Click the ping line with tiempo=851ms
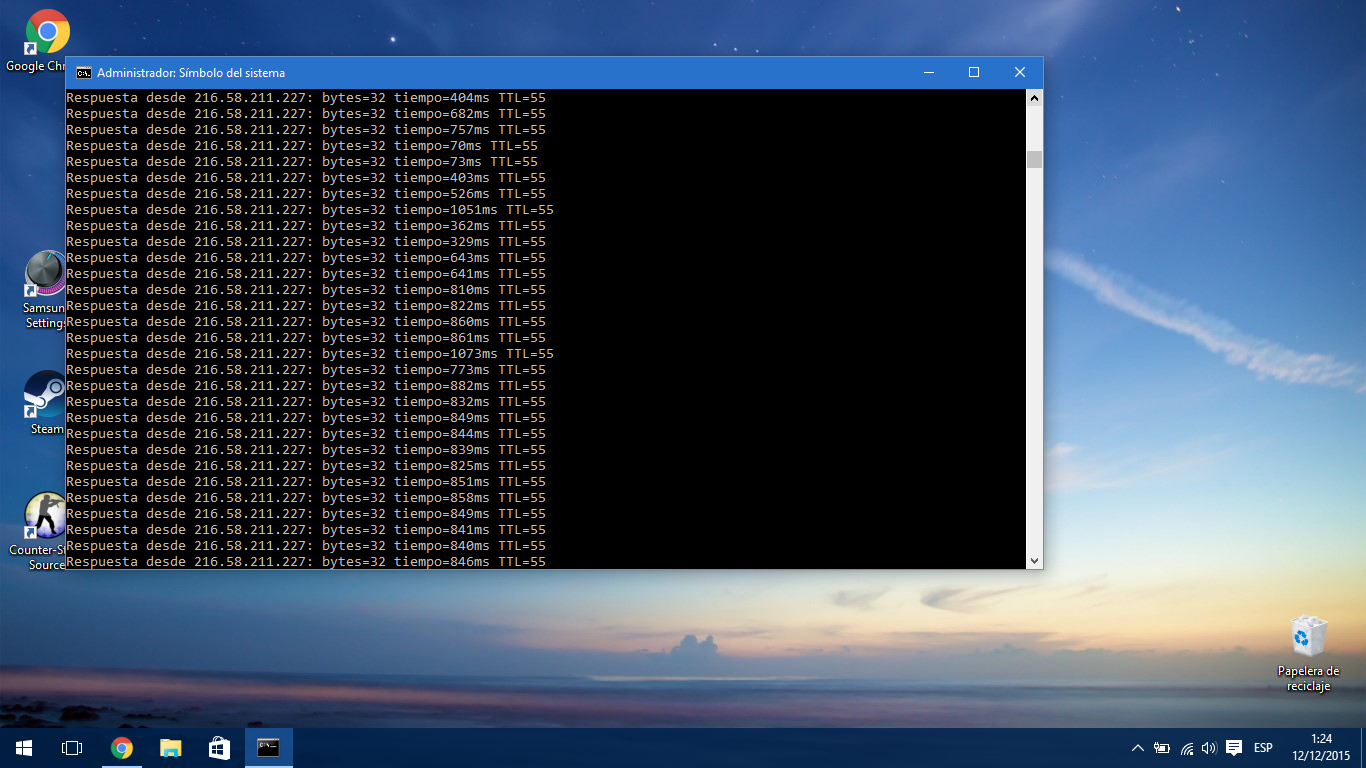The height and width of the screenshot is (768, 1366). tap(306, 482)
